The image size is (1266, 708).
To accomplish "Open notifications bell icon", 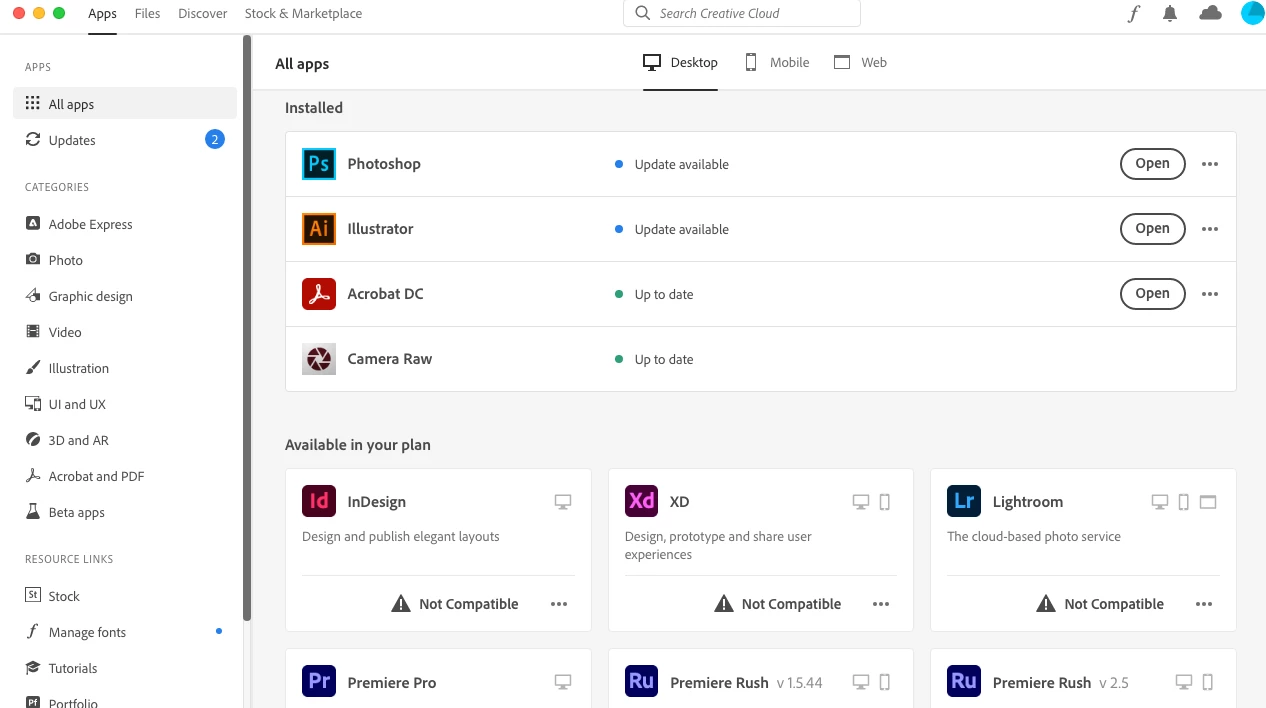I will click(1170, 14).
